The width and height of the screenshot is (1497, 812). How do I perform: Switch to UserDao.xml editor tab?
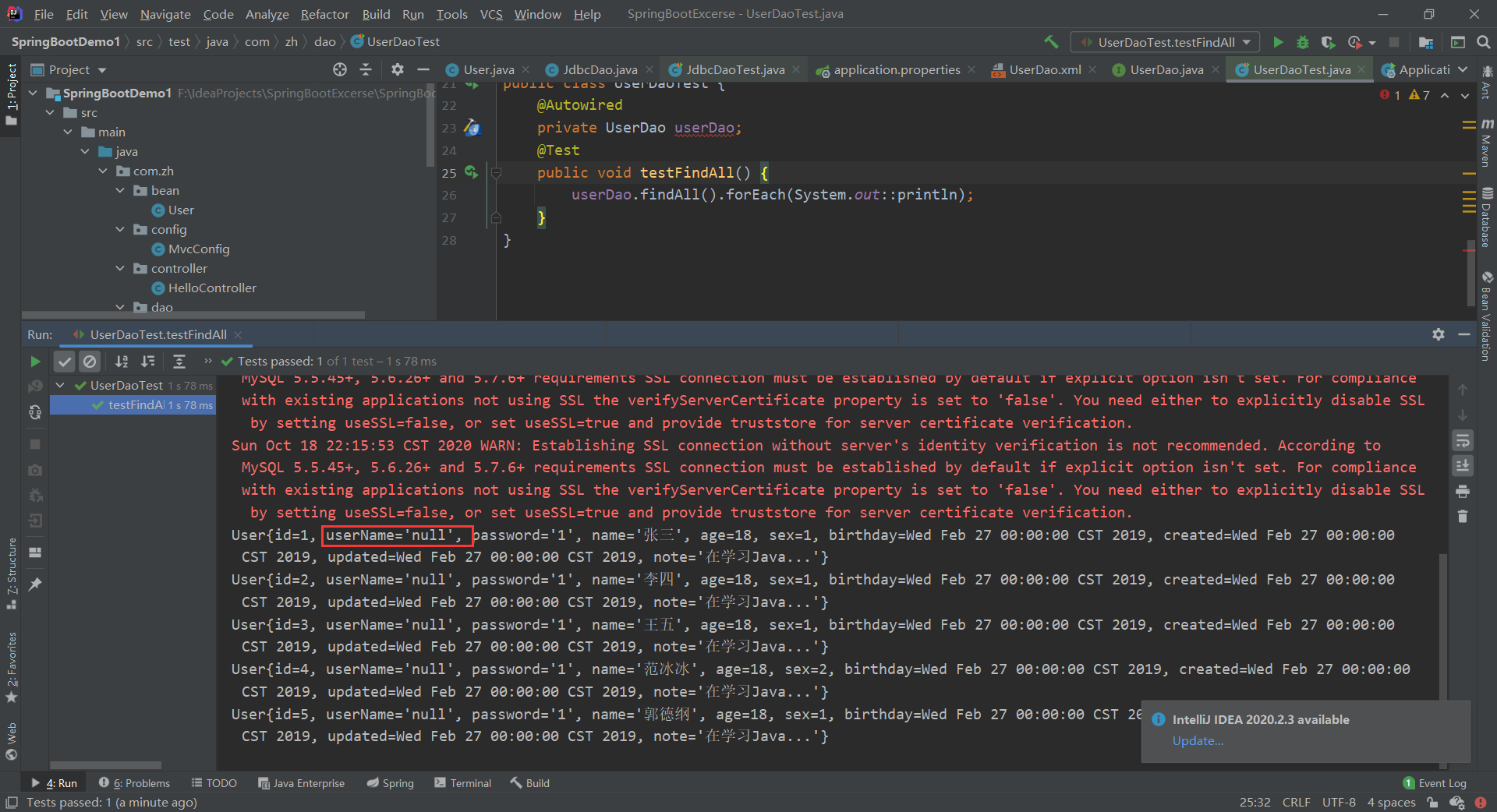(x=1045, y=69)
